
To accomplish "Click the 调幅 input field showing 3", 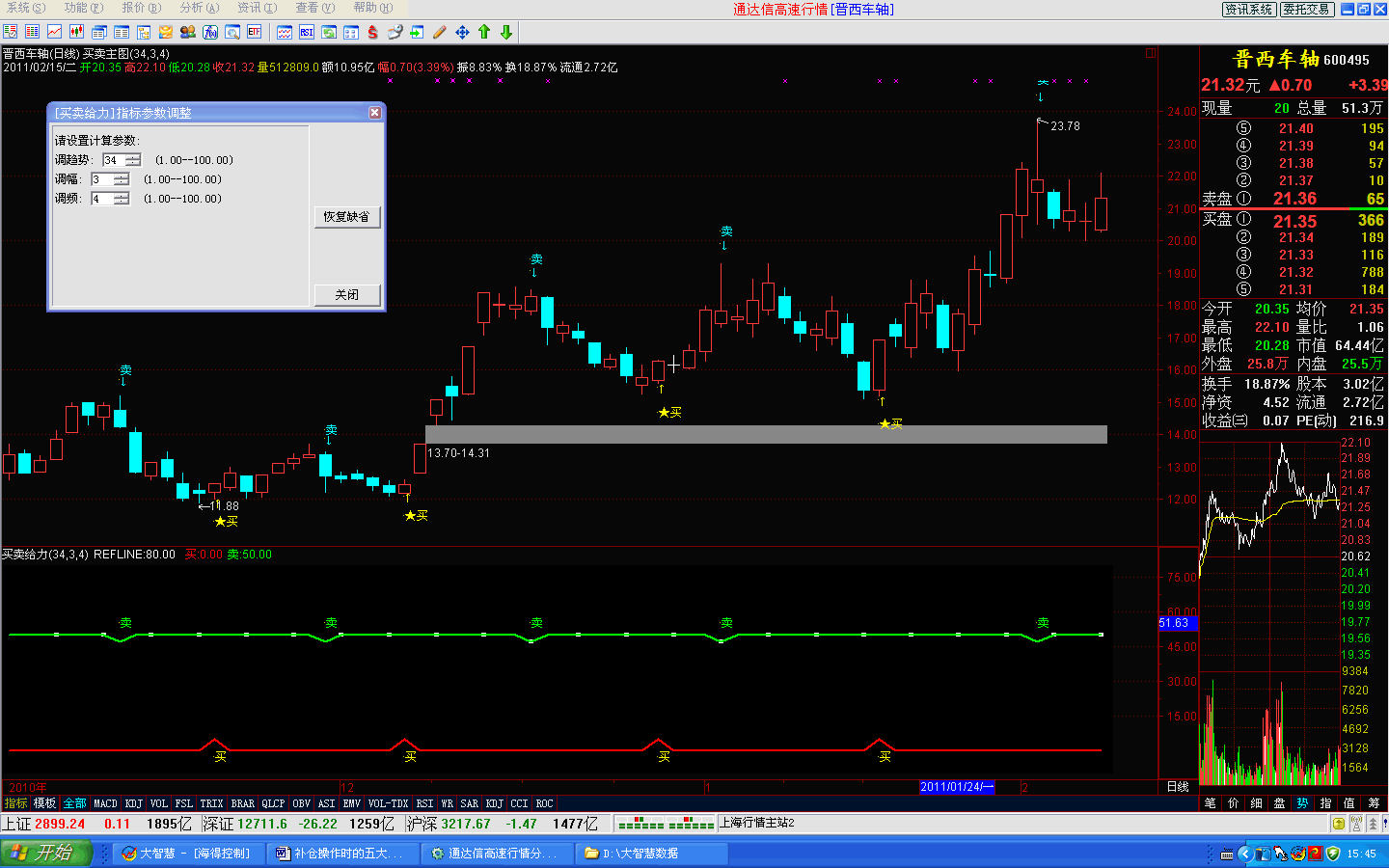I will click(102, 179).
